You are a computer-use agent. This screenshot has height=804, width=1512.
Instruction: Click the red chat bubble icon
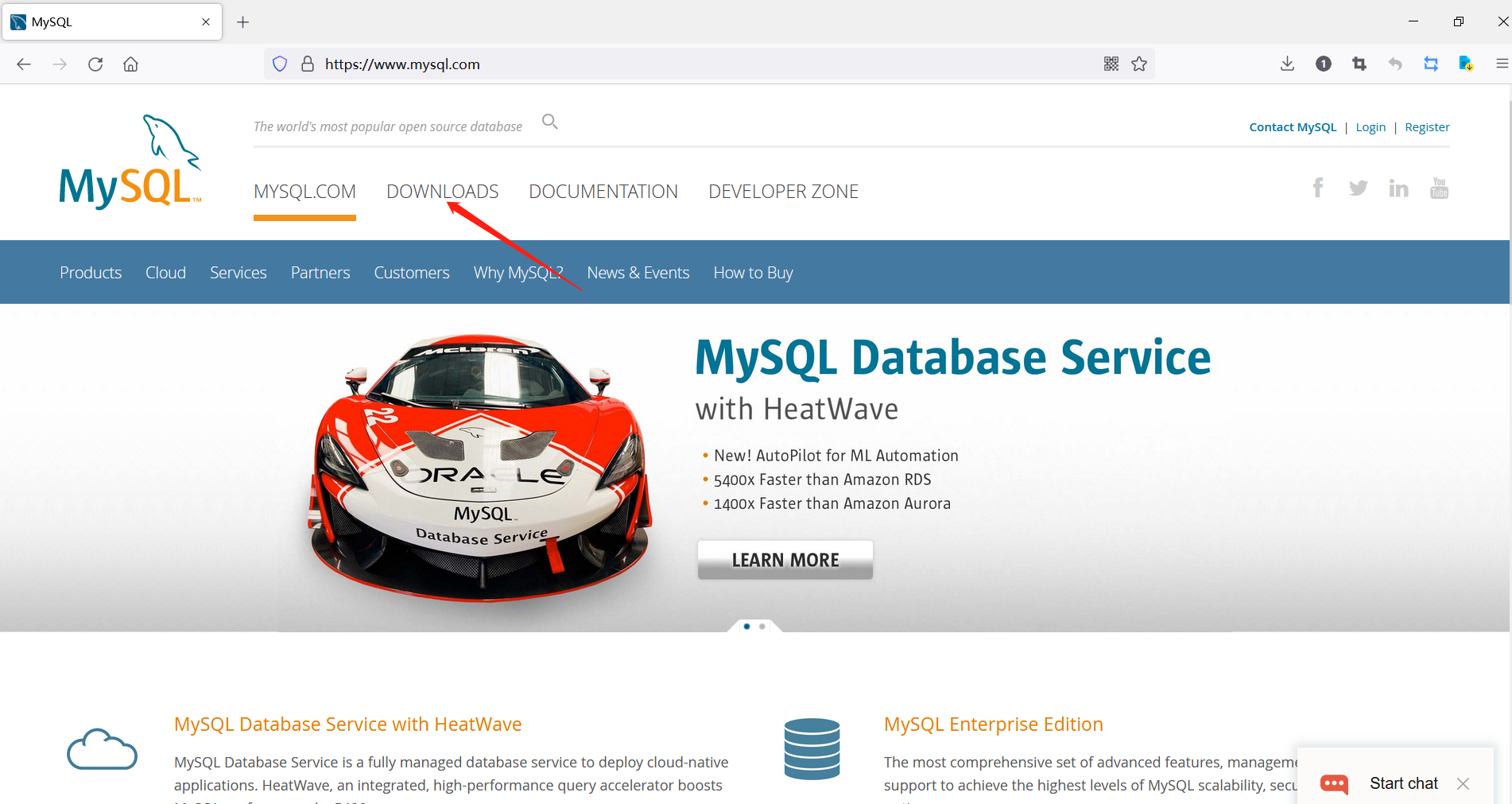[x=1335, y=784]
